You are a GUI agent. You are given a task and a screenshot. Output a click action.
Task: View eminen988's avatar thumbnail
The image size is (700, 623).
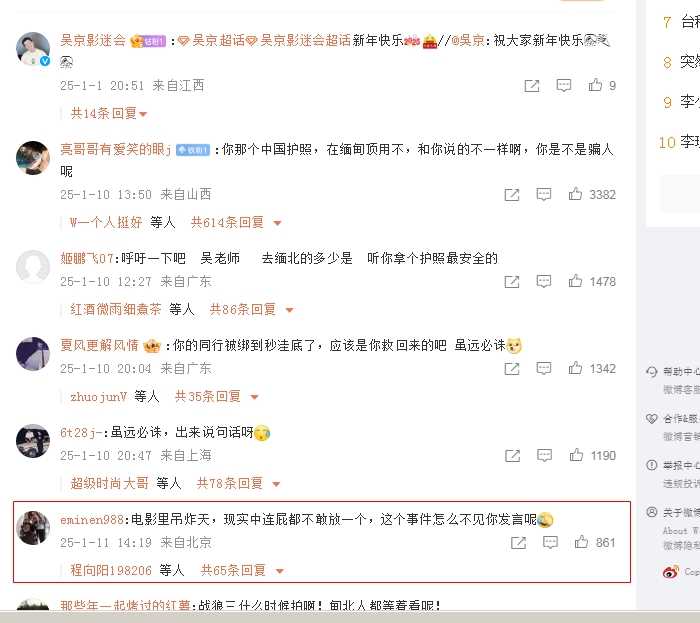click(x=33, y=527)
